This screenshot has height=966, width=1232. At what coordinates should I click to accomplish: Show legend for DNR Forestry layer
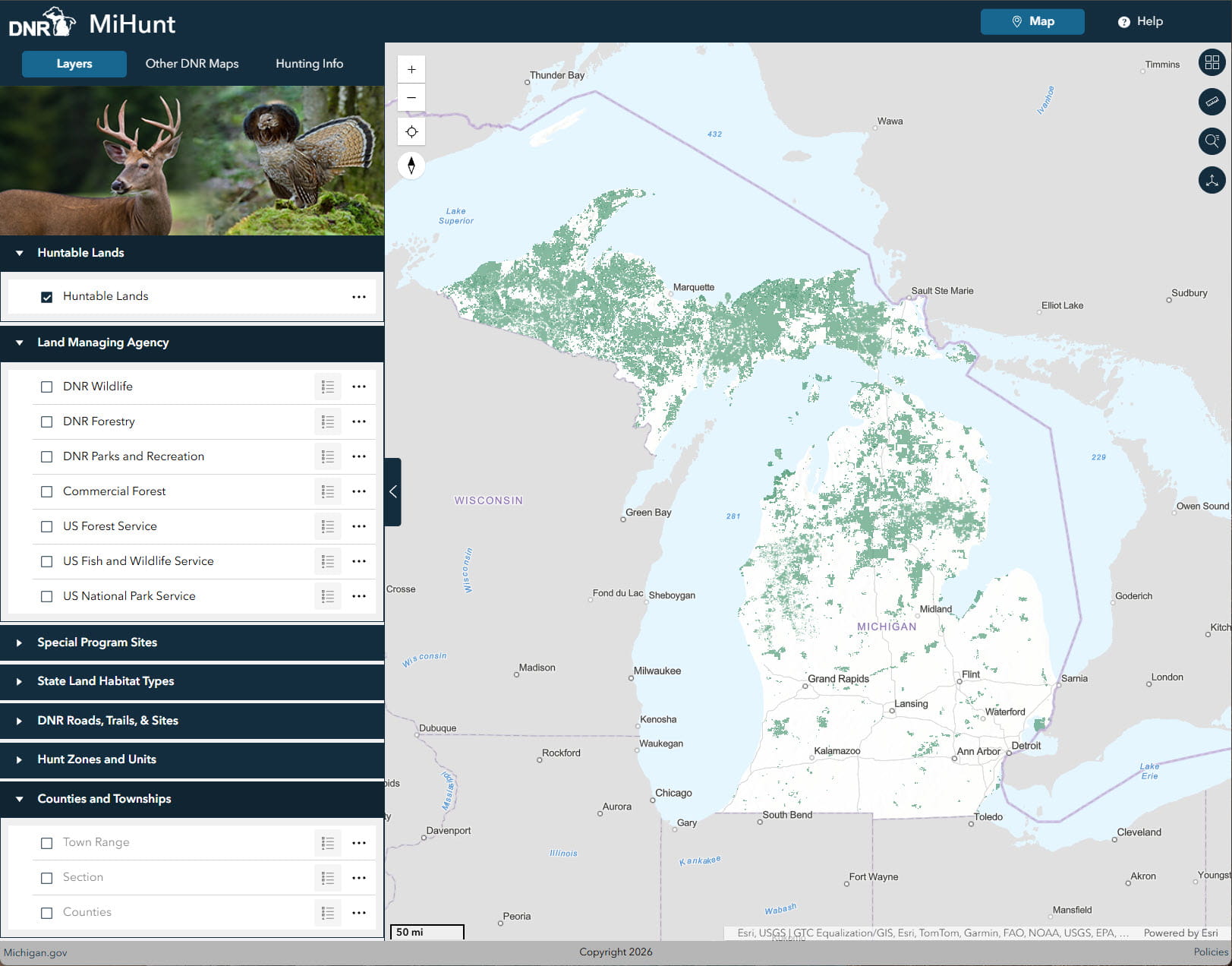point(328,421)
